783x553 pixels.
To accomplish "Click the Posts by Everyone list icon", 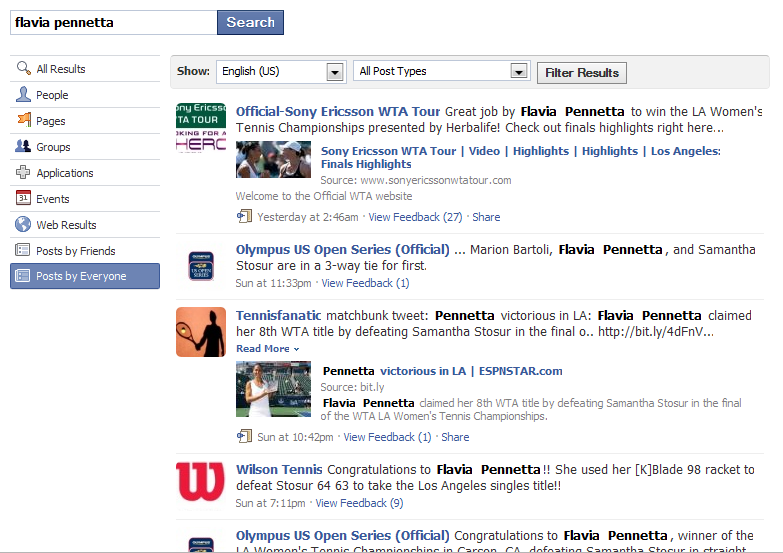I will tap(22, 276).
